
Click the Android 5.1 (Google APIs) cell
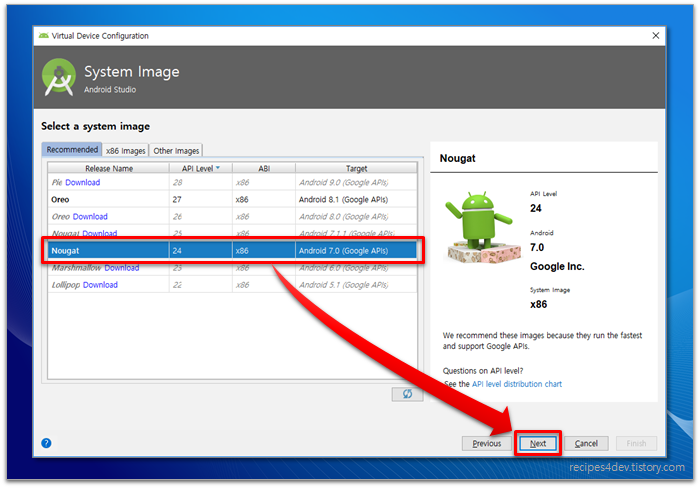tap(356, 284)
